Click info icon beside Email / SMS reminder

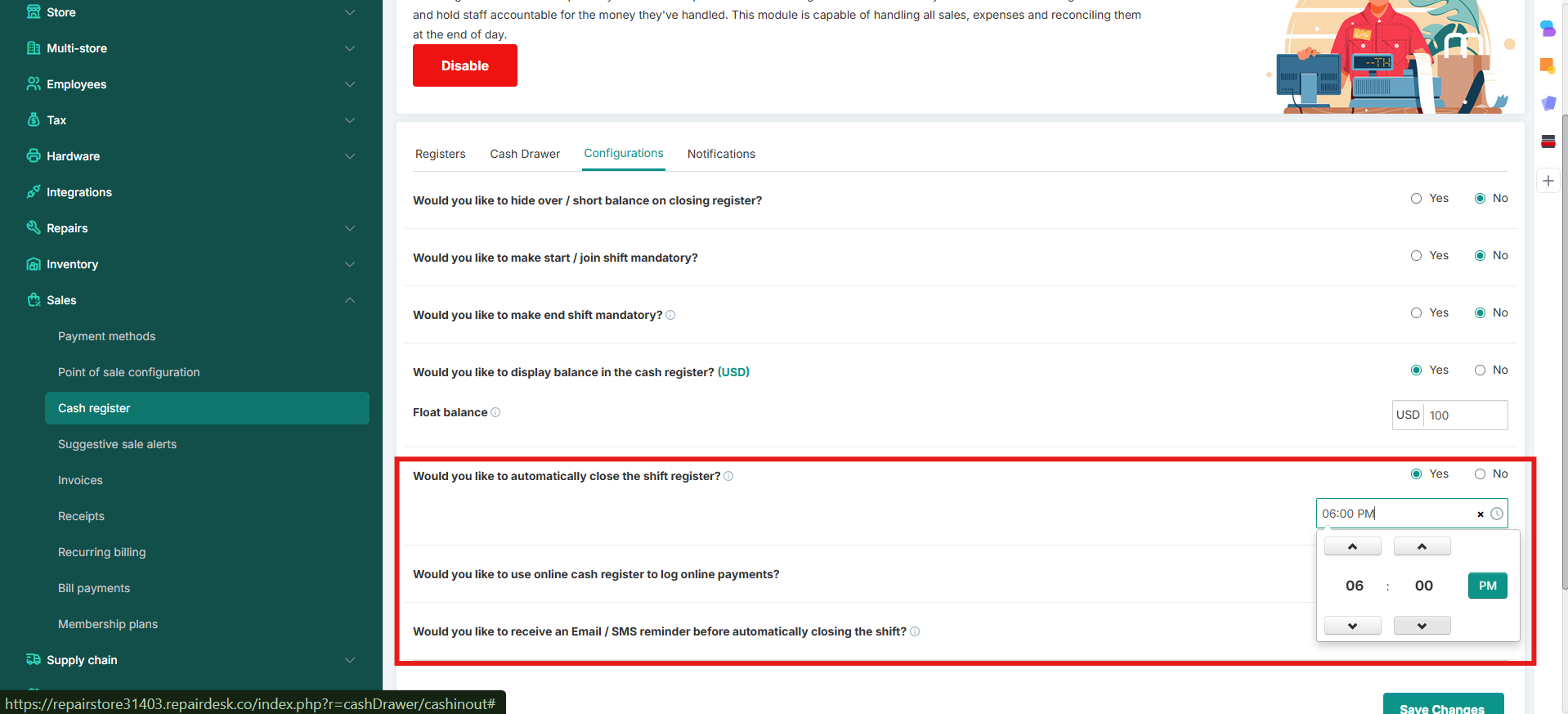915,631
